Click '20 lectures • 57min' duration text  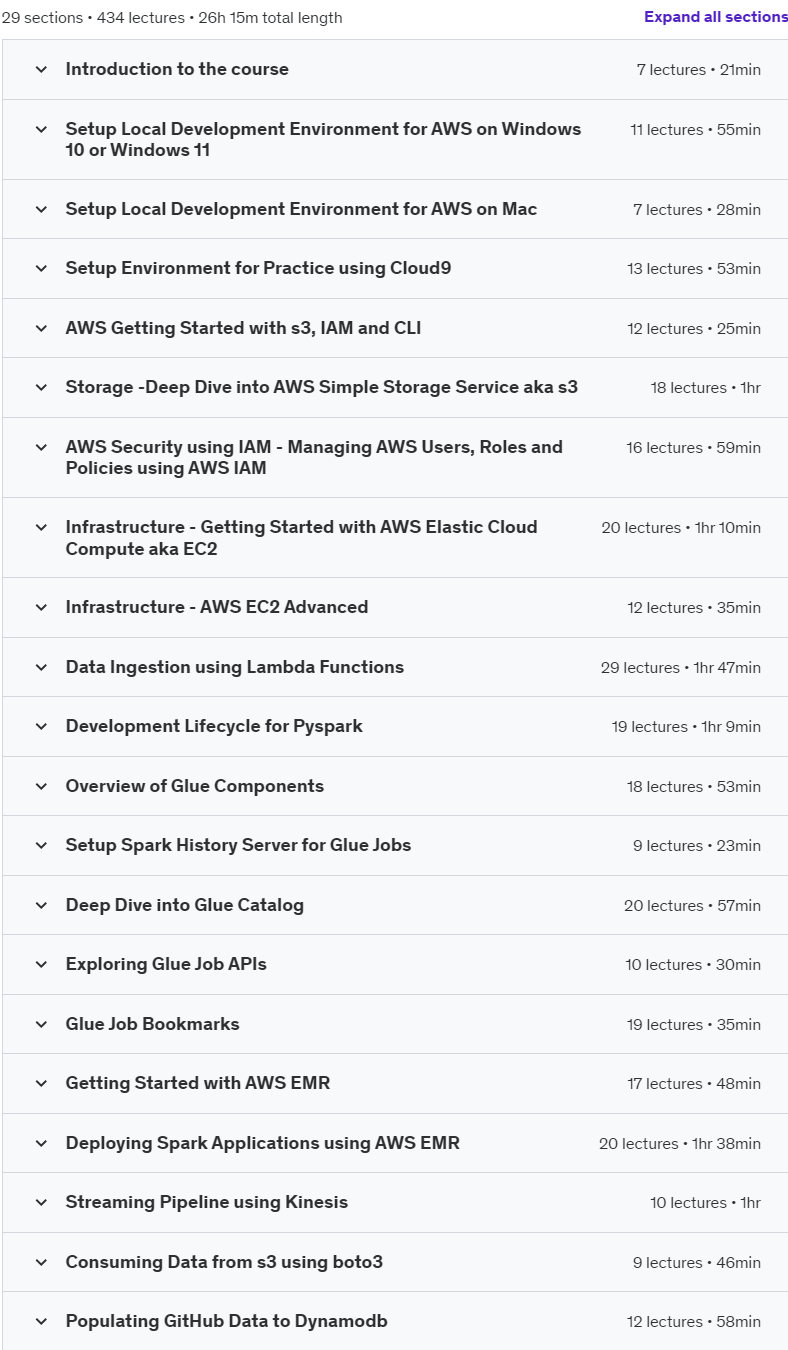(x=693, y=906)
